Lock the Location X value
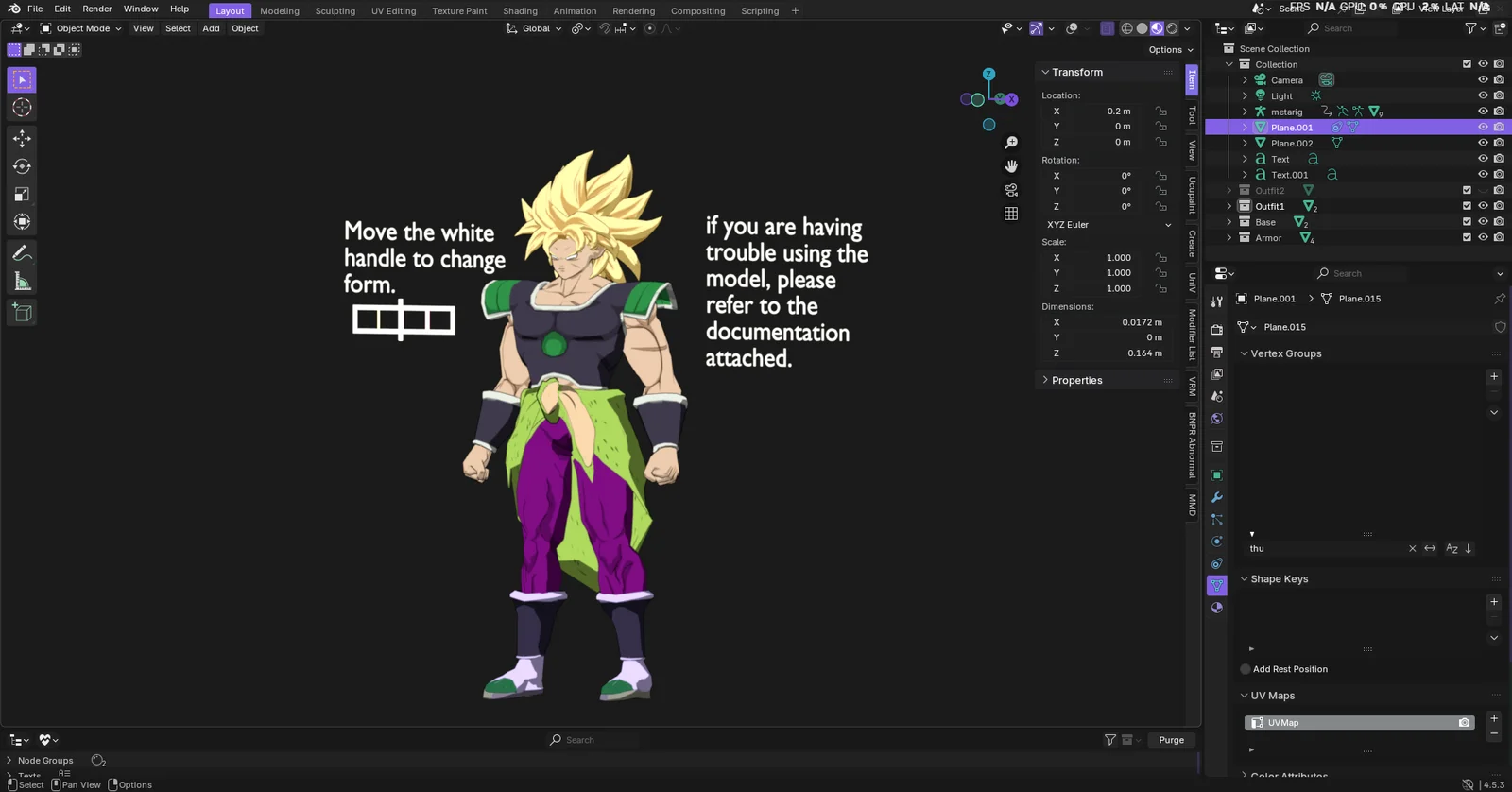The image size is (1512, 792). (x=1160, y=112)
